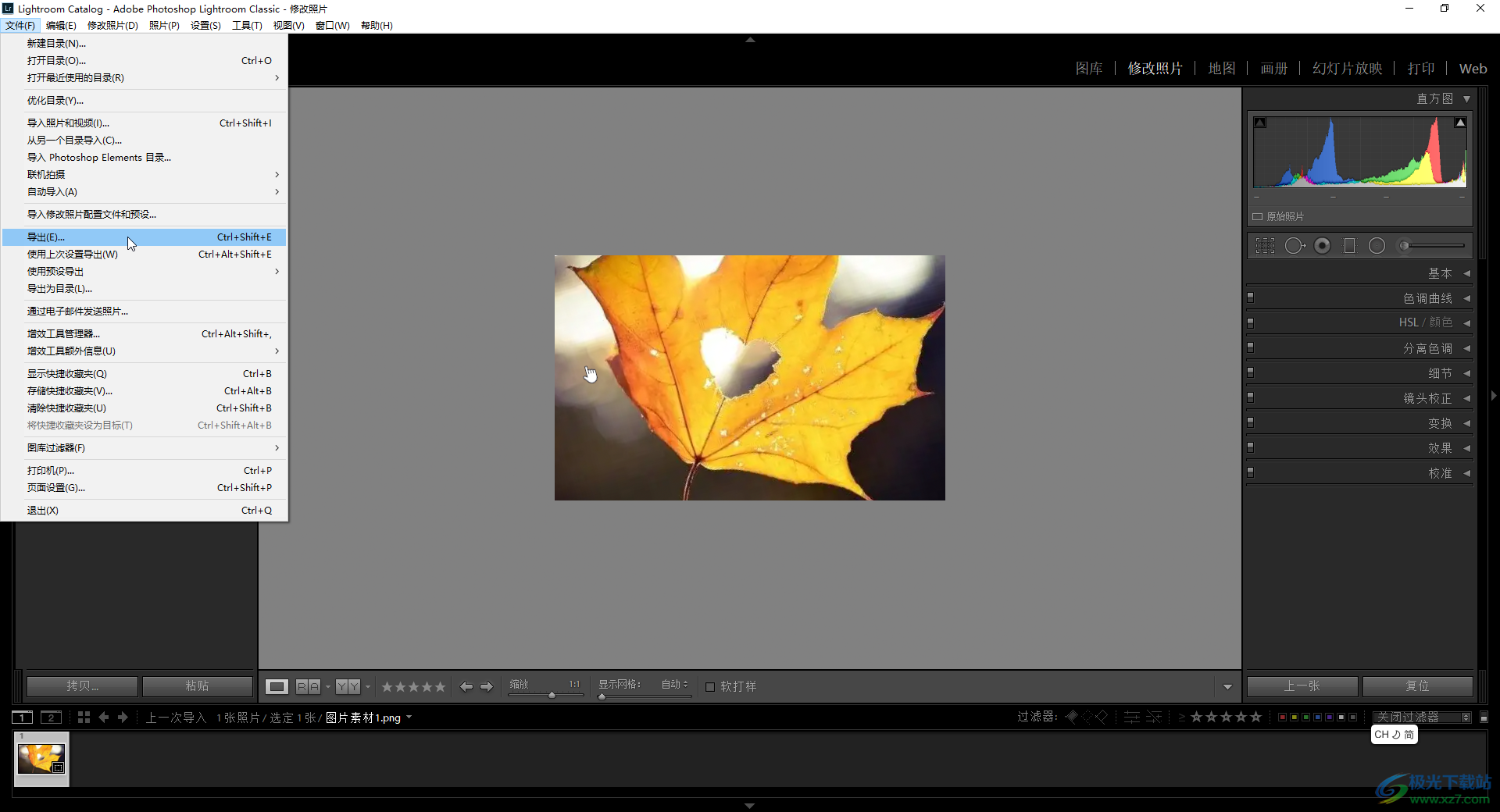Open second window display 2
1500x812 pixels.
[51, 718]
